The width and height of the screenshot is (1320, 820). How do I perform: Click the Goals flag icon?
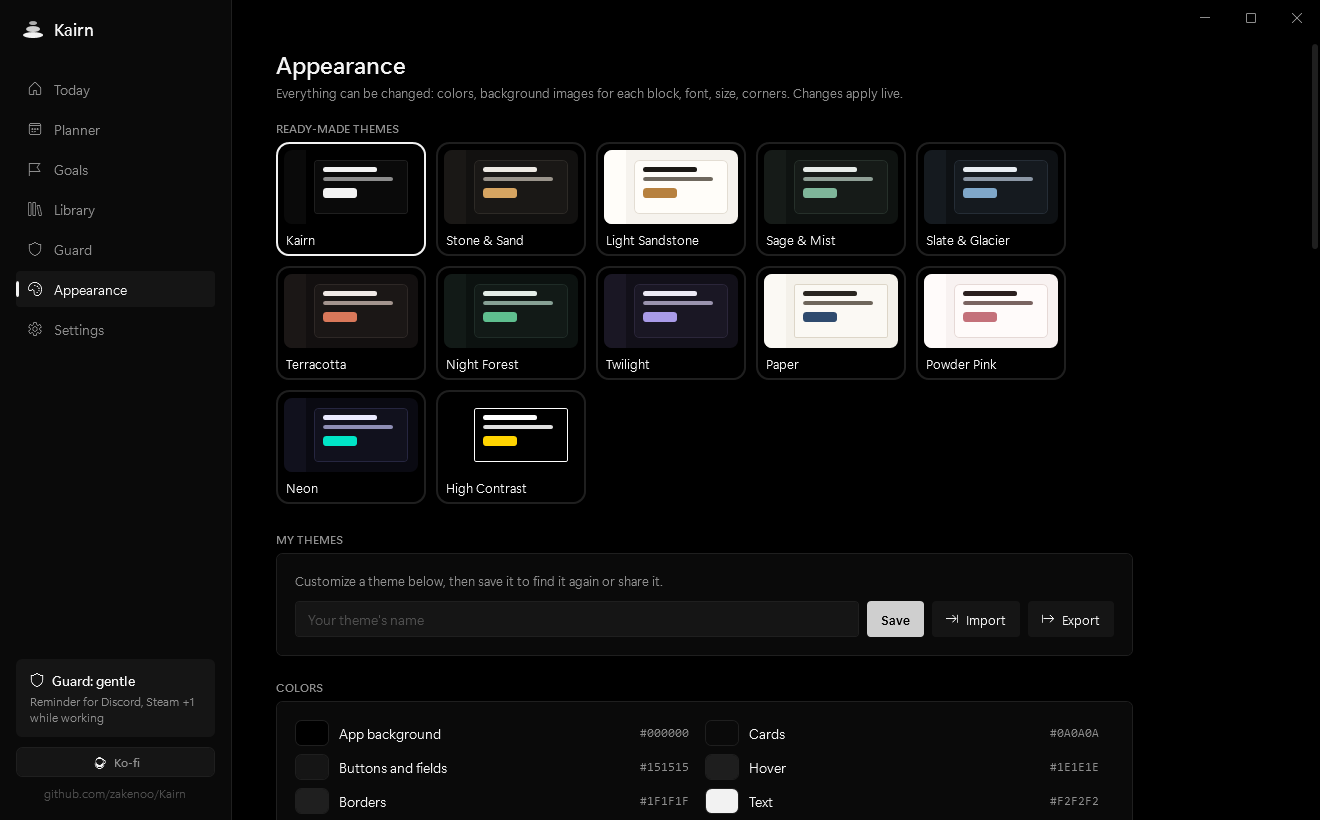pos(35,169)
